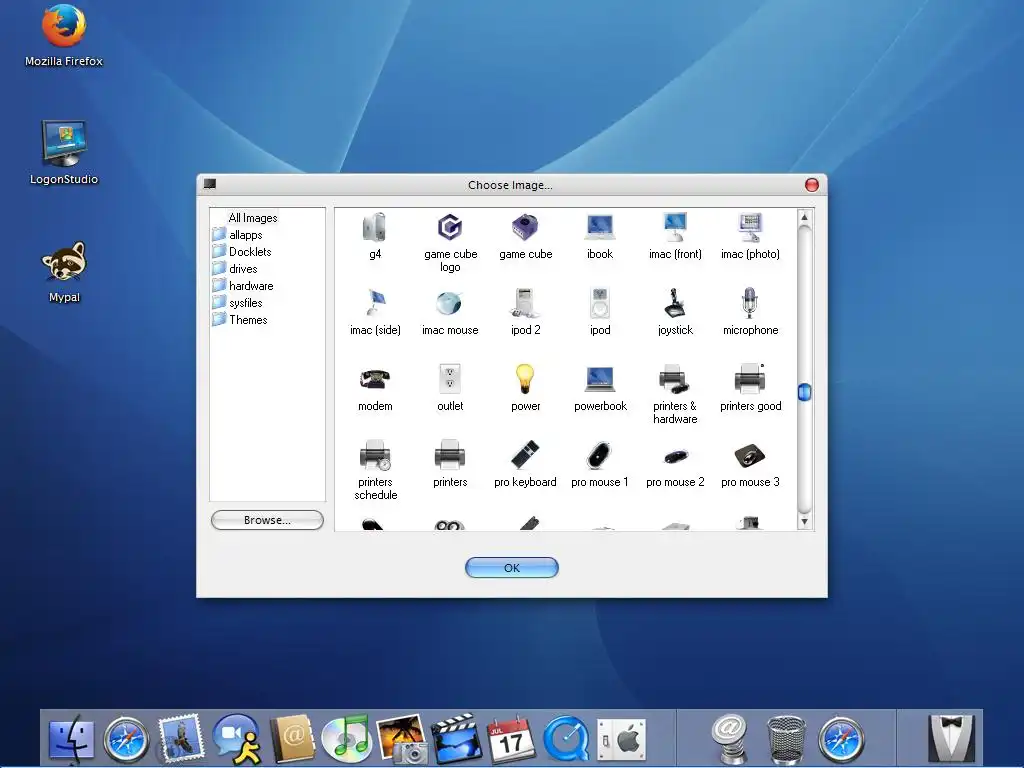Viewport: 1024px width, 768px height.
Task: Confirm selection with the OK button
Action: click(x=512, y=568)
